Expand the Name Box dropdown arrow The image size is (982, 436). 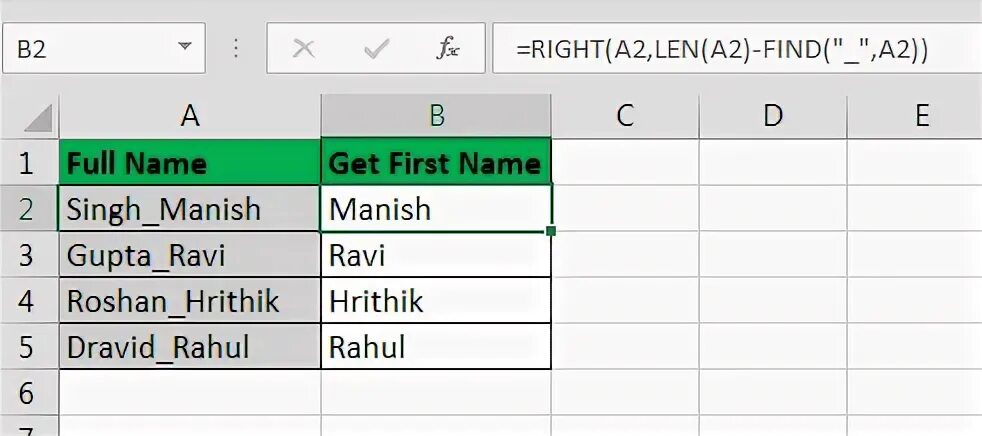184,46
